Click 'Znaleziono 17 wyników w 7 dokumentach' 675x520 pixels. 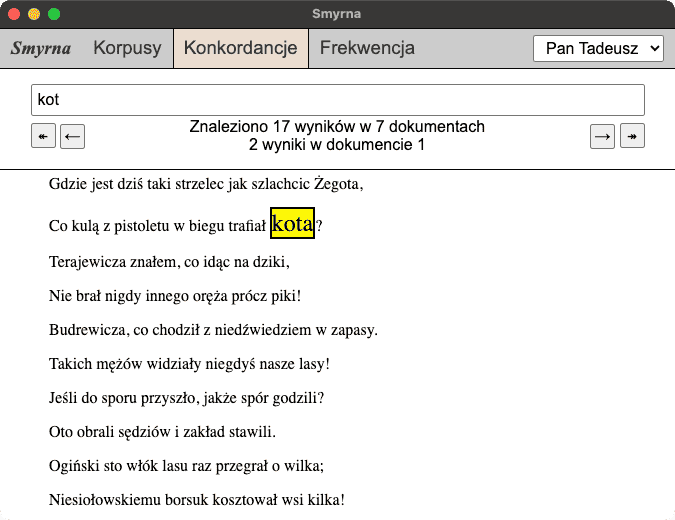(337, 127)
